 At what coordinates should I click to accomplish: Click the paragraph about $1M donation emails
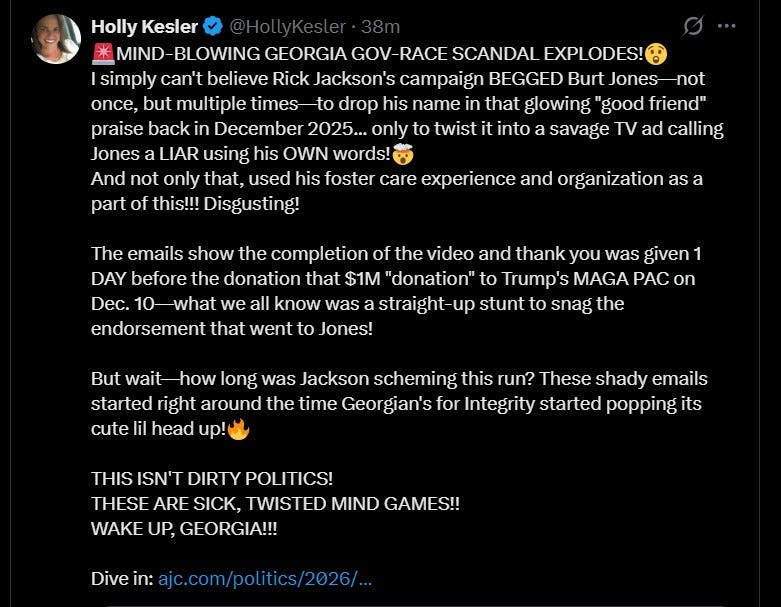(x=396, y=291)
